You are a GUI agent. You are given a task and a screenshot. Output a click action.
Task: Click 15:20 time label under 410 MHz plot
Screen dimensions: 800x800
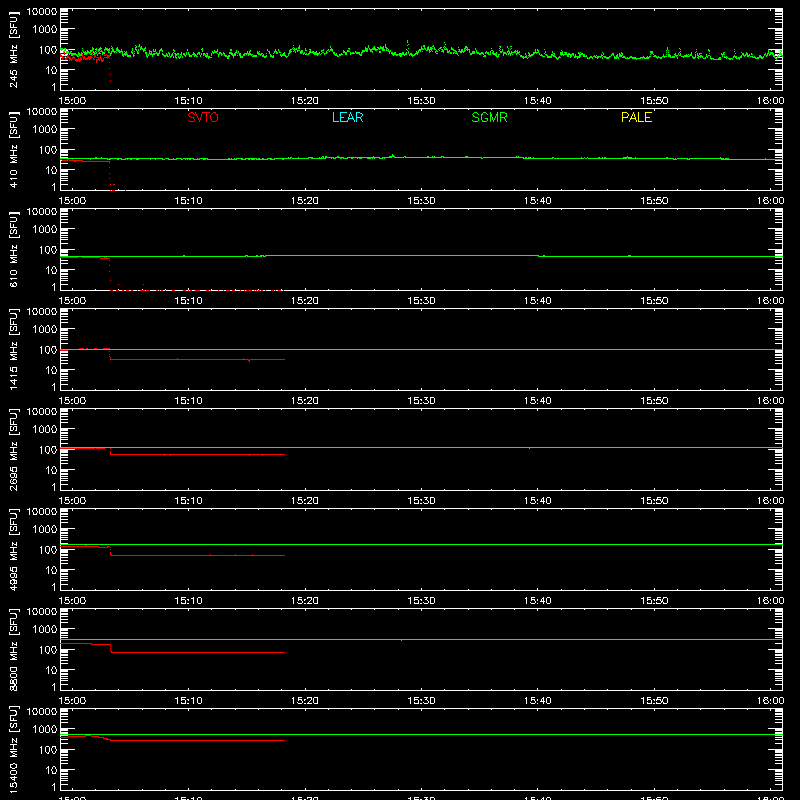(305, 201)
